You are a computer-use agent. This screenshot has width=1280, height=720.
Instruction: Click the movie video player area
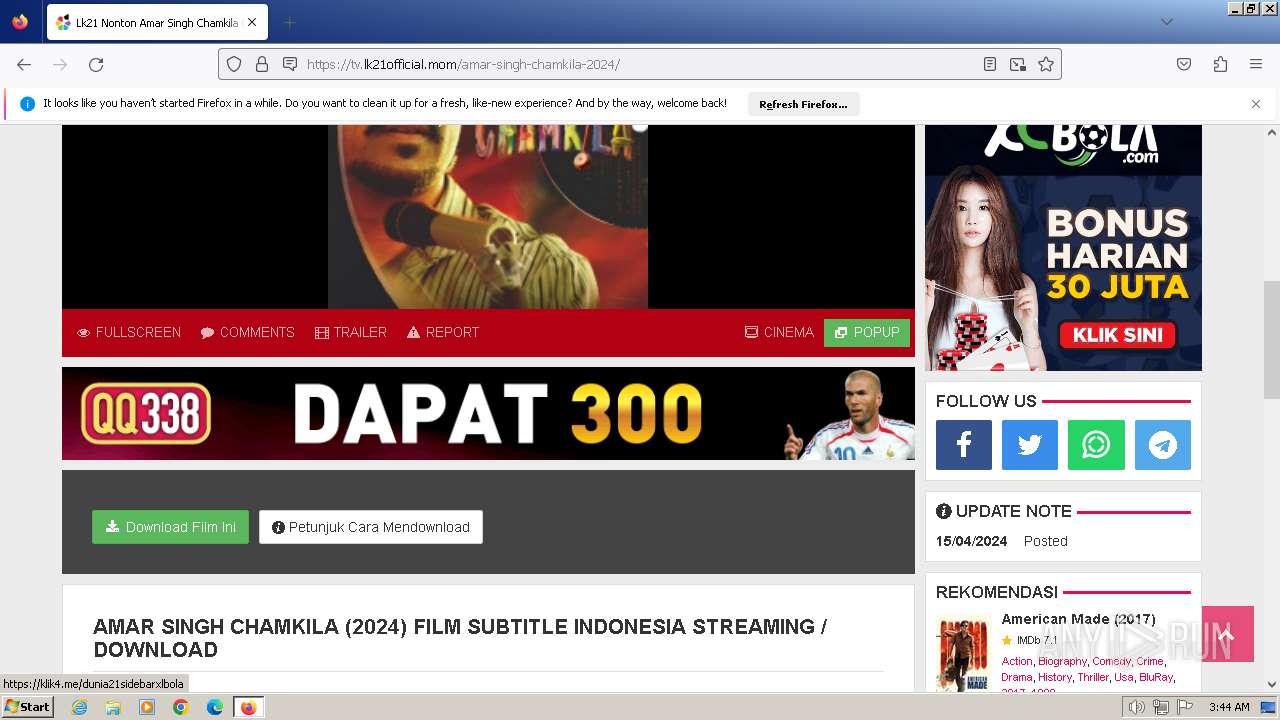(x=488, y=216)
